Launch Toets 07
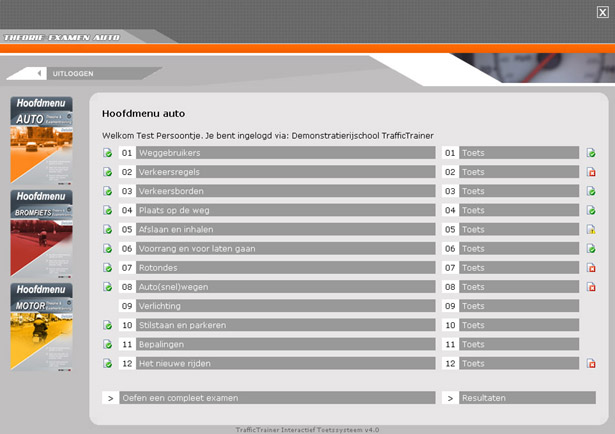615x434 pixels. [510, 268]
